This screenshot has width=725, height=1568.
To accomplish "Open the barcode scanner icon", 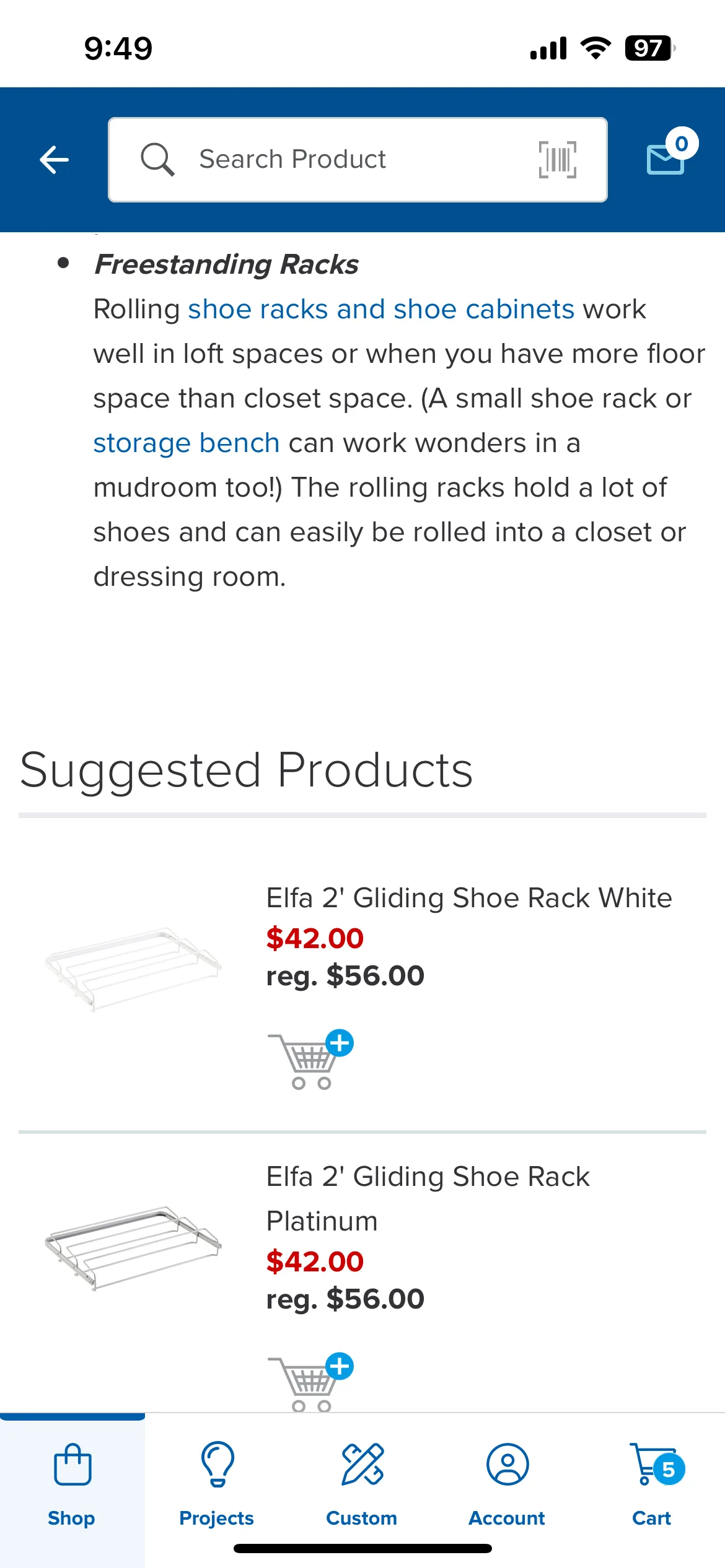I will coord(557,160).
